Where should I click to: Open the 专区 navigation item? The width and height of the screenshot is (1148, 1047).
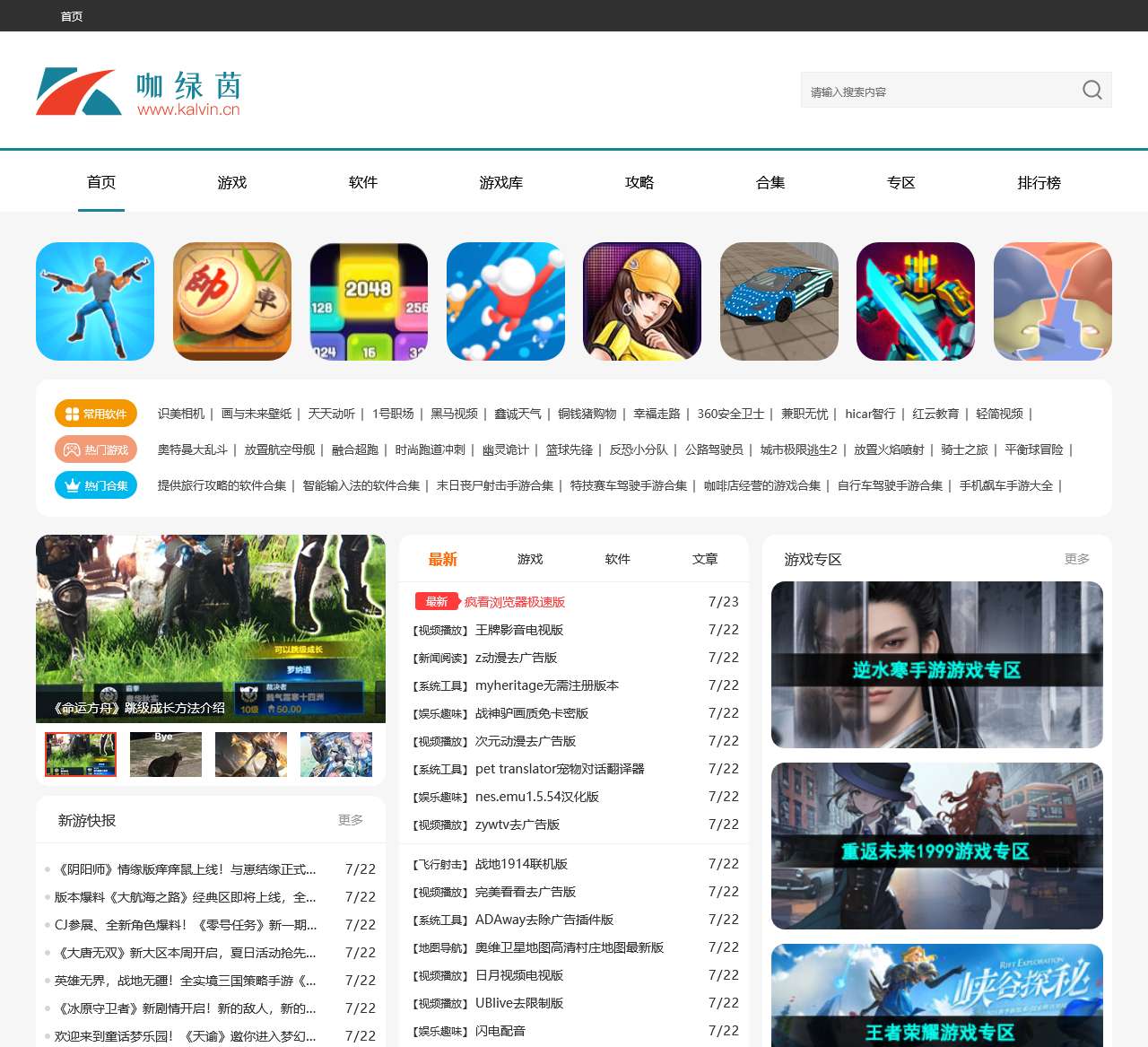(901, 182)
